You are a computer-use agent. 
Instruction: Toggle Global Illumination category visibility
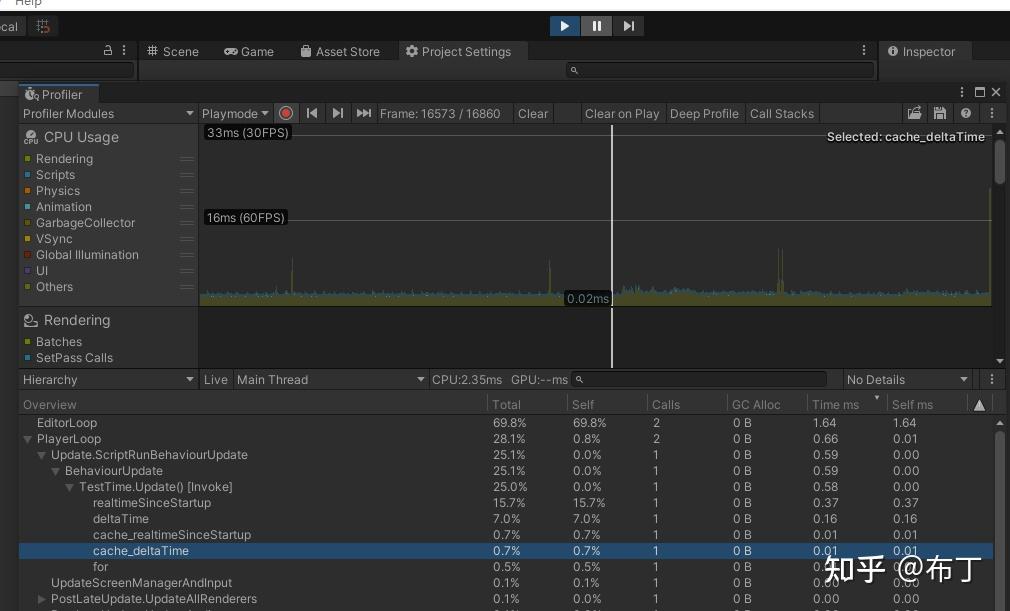point(28,255)
